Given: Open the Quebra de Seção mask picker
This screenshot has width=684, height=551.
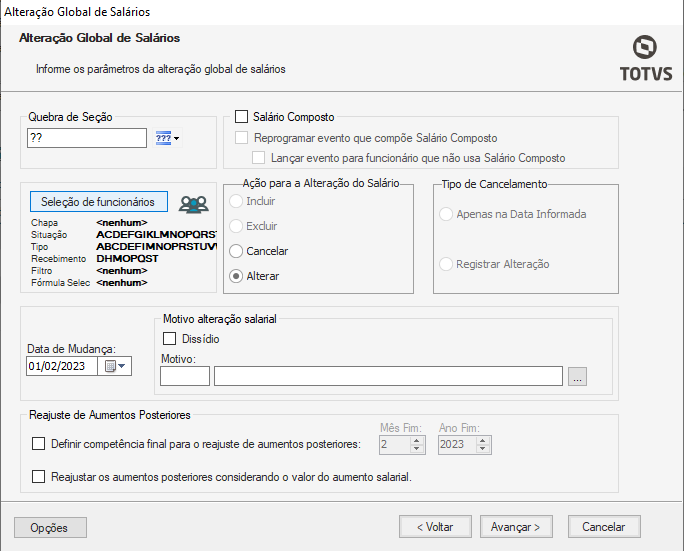Looking at the screenshot, I should pyautogui.click(x=166, y=138).
